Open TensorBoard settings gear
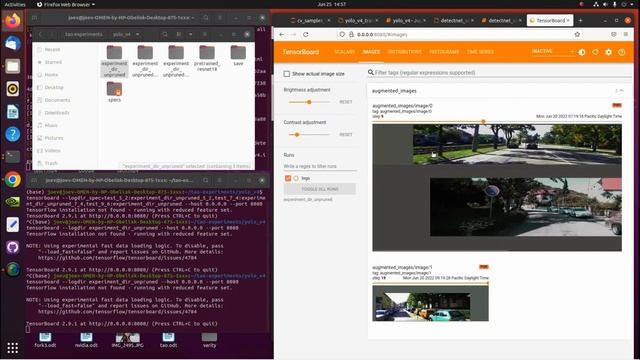The width and height of the screenshot is (640, 360). point(609,52)
